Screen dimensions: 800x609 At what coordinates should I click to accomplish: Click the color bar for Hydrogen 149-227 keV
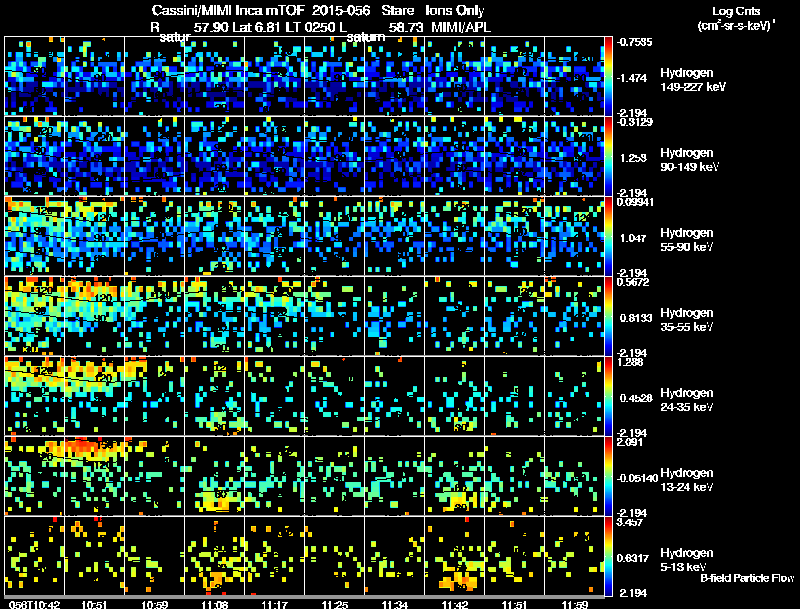click(x=608, y=76)
